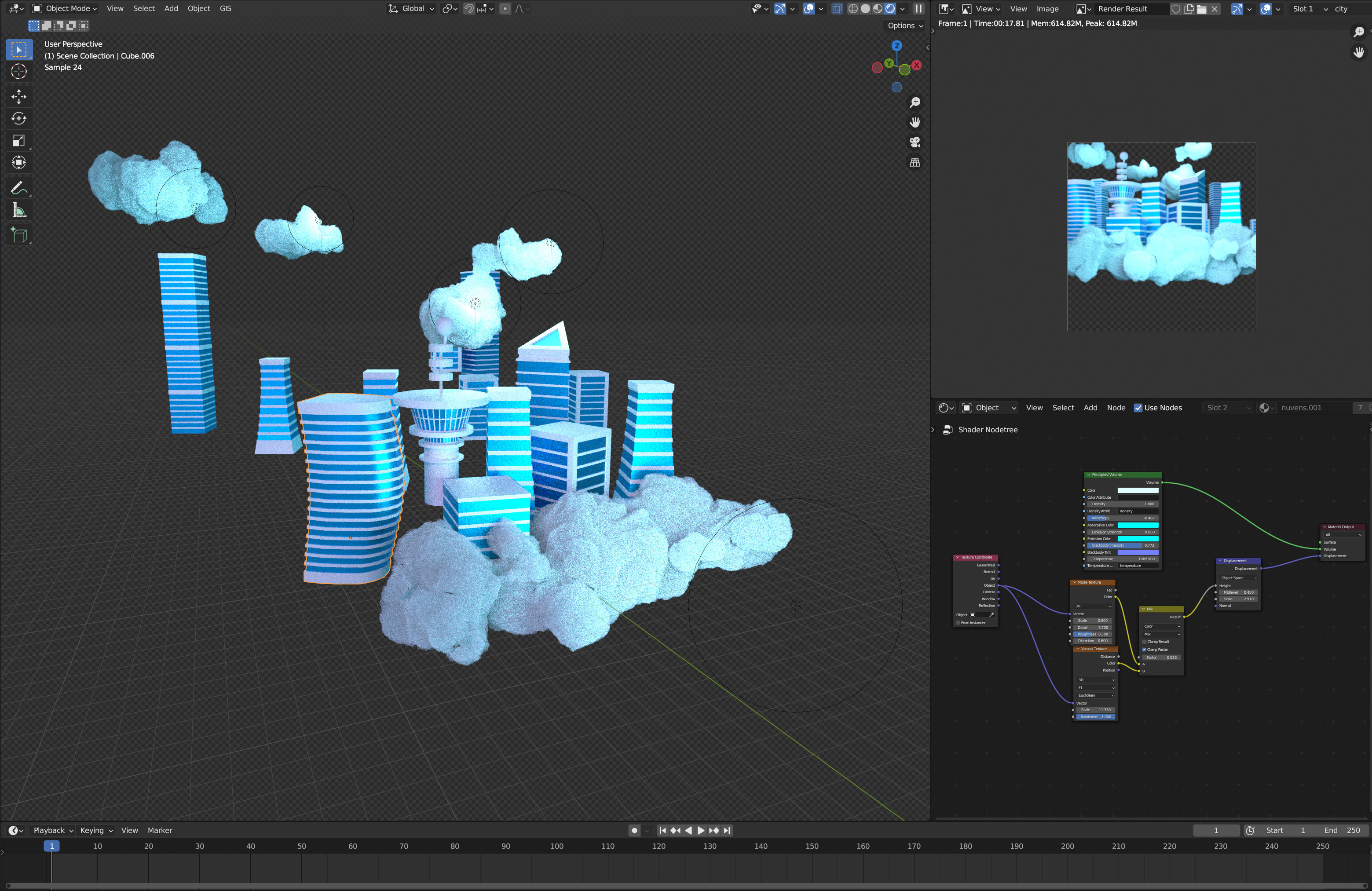This screenshot has width=1372, height=891.
Task: Enable Clamp Result in Mix node
Action: (x=1144, y=642)
